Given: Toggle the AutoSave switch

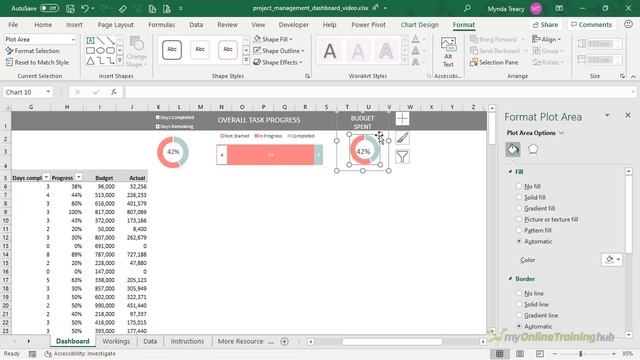Looking at the screenshot, I should pyautogui.click(x=49, y=8).
